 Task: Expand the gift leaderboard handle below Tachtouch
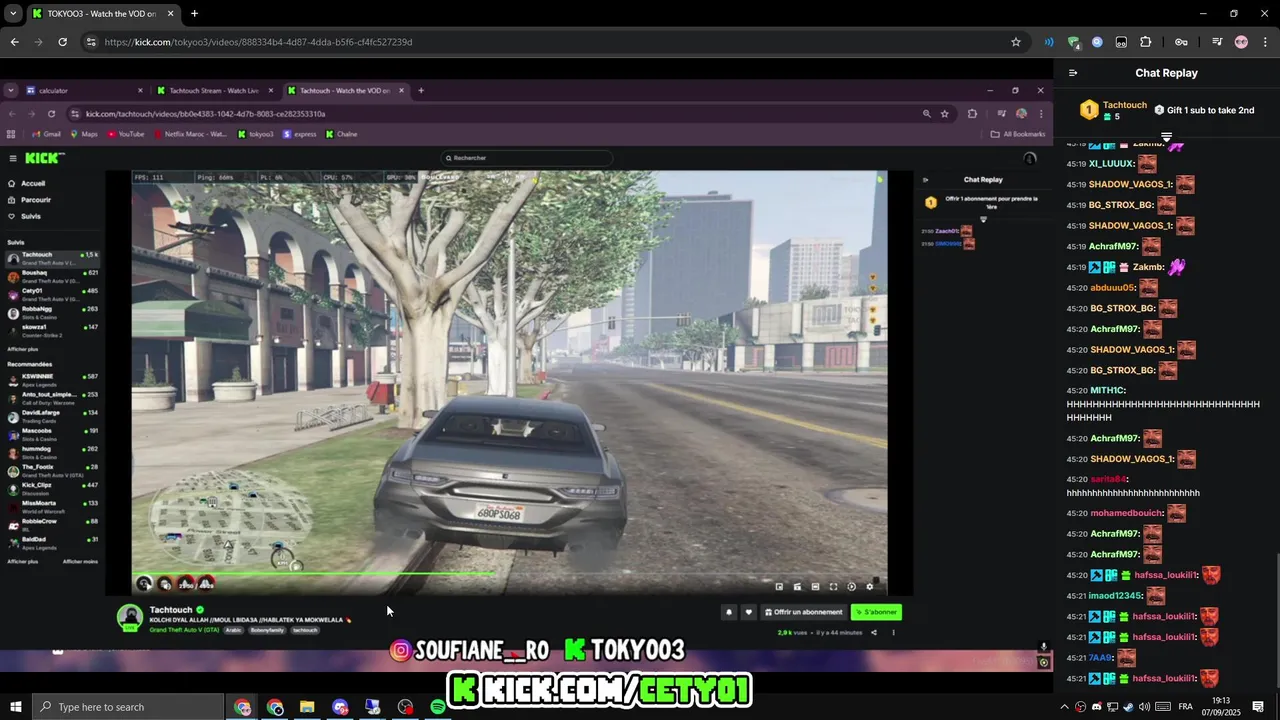point(1166,136)
